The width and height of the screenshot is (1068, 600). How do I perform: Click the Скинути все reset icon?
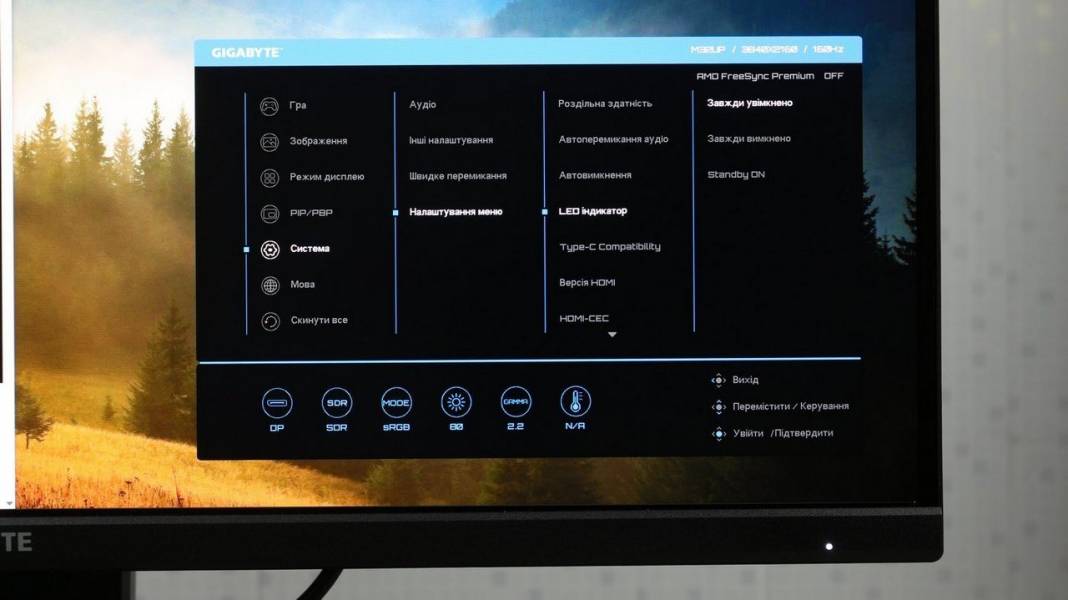[x=269, y=321]
